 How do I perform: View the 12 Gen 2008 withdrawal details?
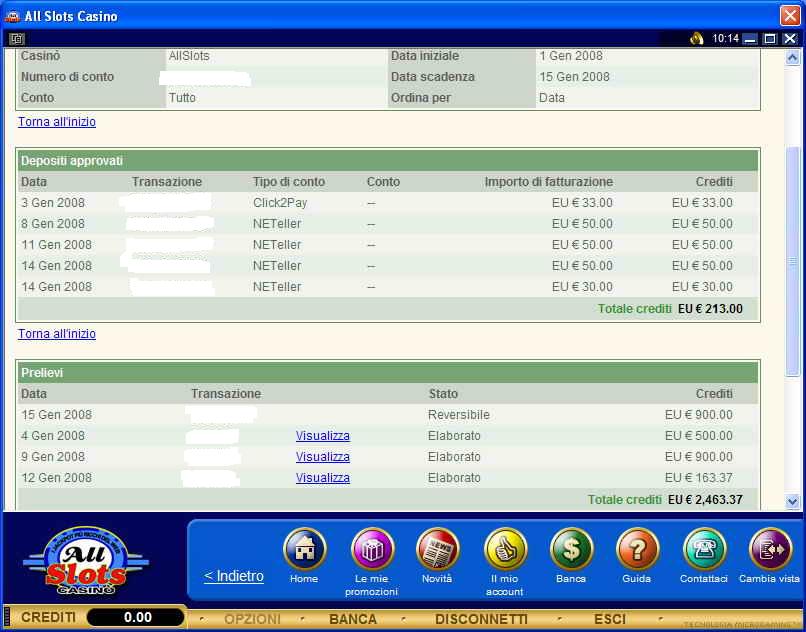tap(323, 478)
